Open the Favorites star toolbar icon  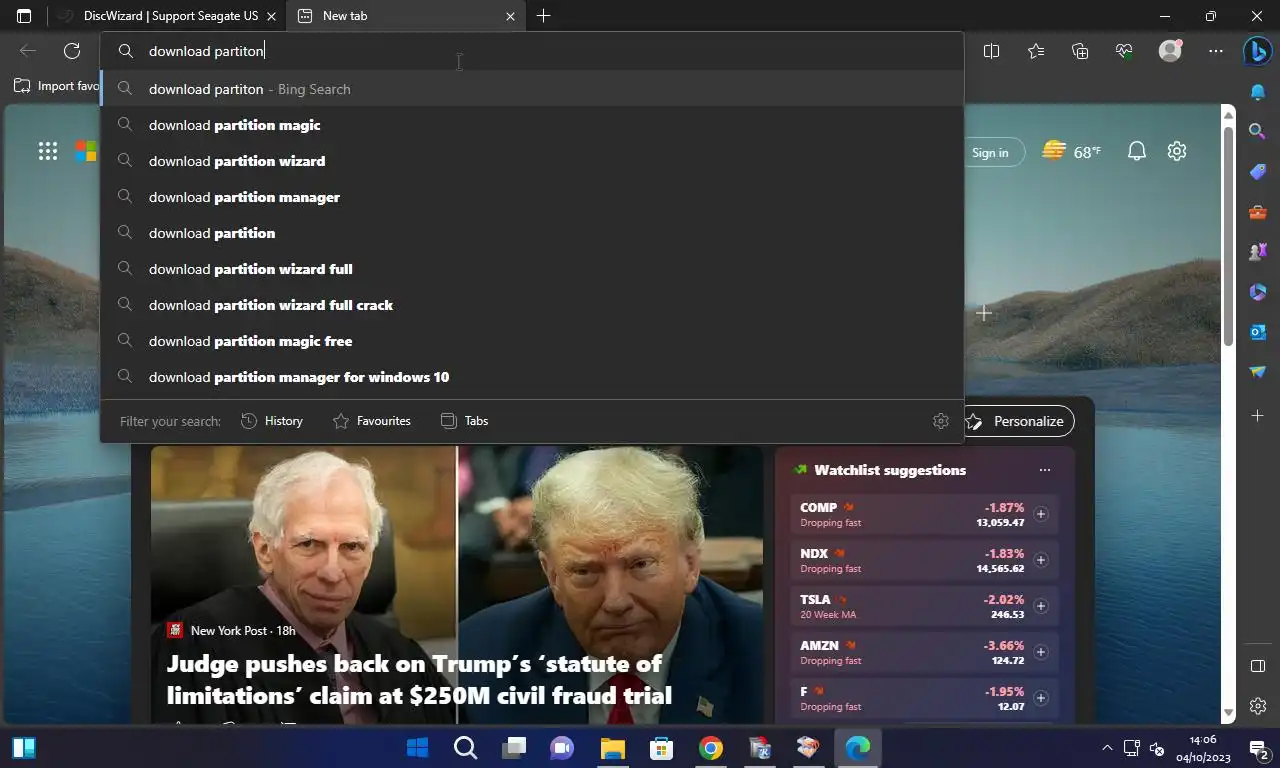1035,51
